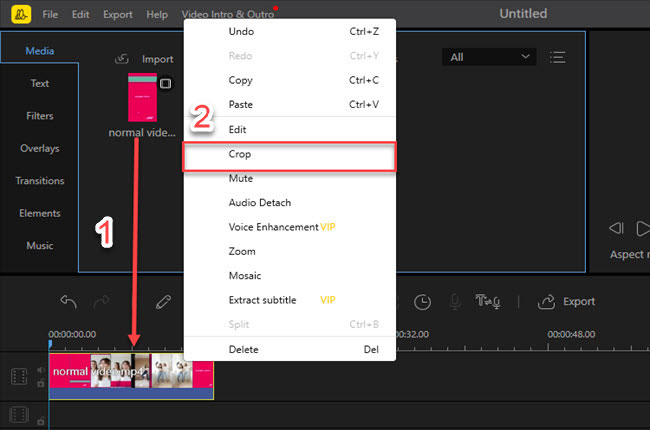Open Video Intro & Outro menu
The width and height of the screenshot is (650, 430).
pyautogui.click(x=228, y=15)
